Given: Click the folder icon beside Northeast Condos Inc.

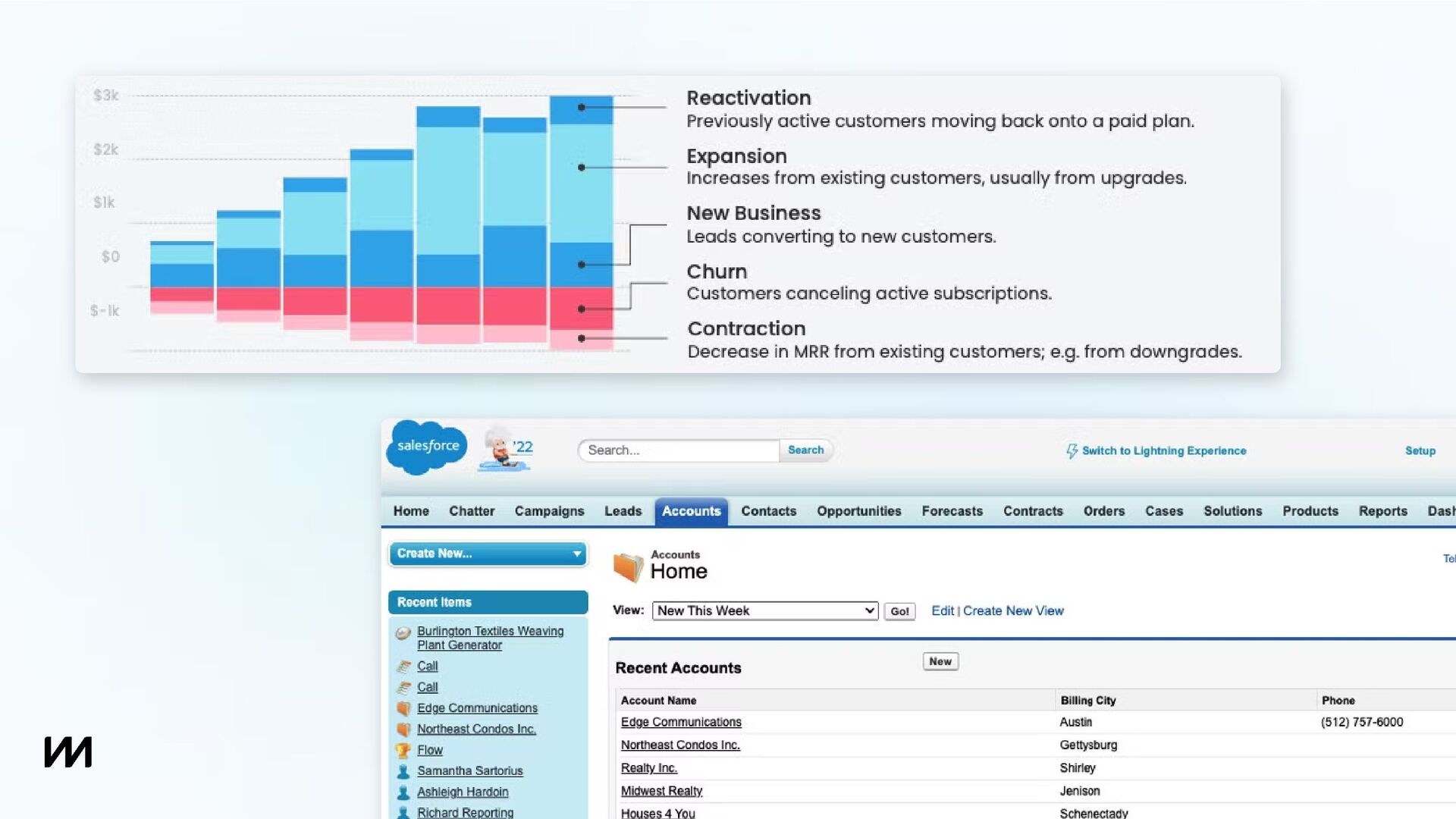Looking at the screenshot, I should [403, 730].
